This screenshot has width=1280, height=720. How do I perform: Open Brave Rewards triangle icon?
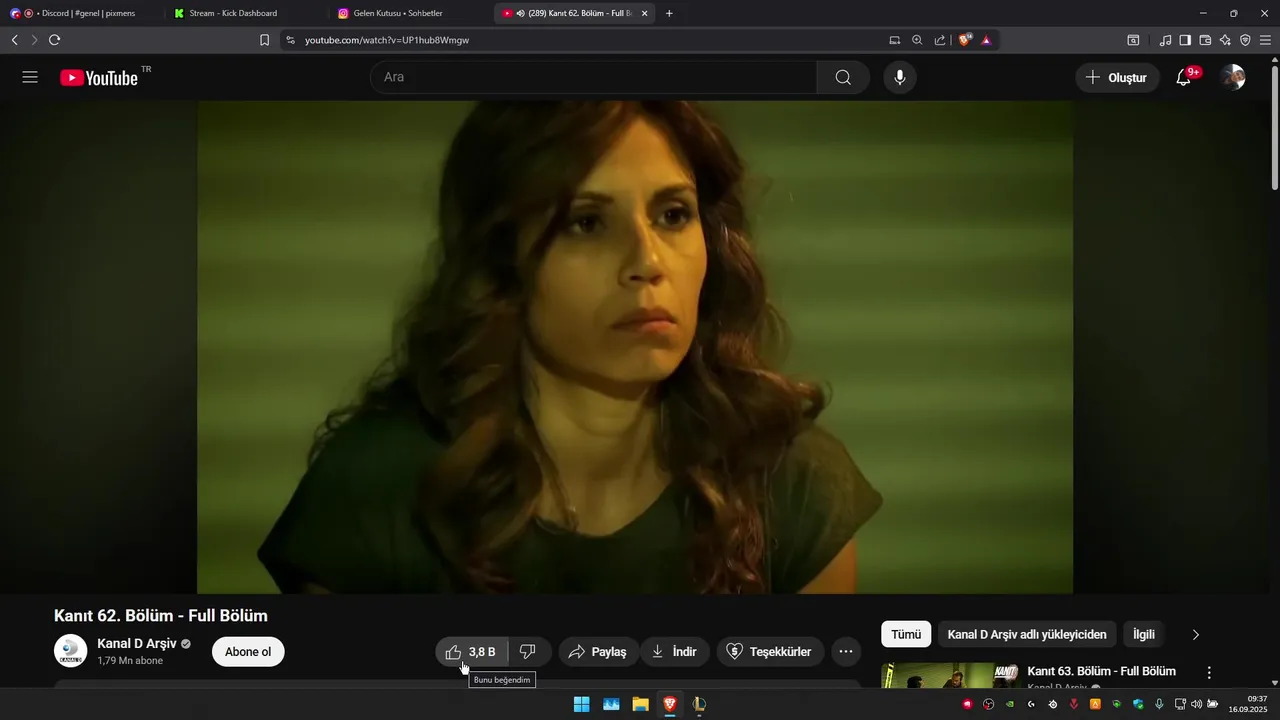pos(986,40)
